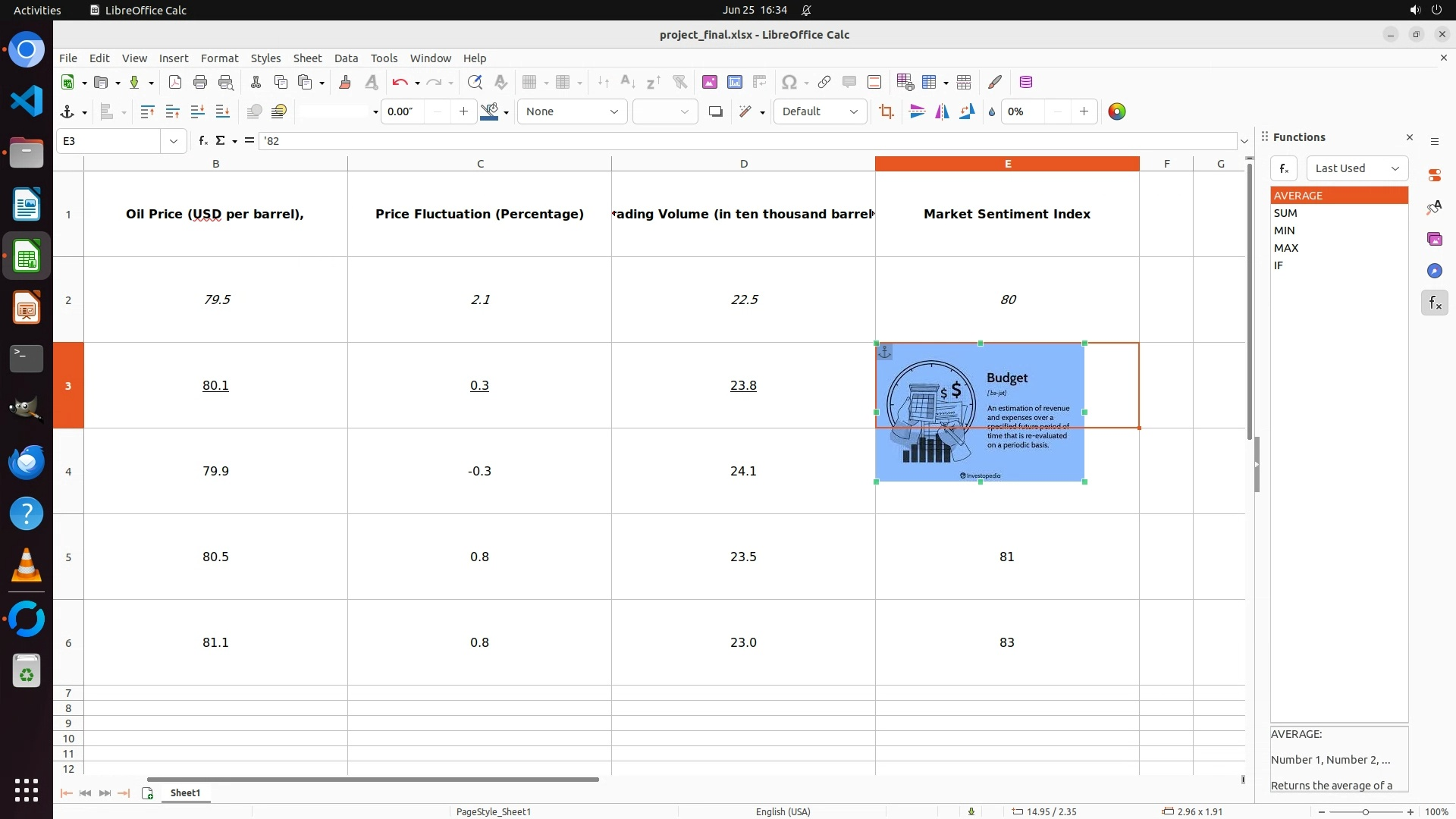Click the Export as PDF icon
The height and width of the screenshot is (819, 1456).
pos(175,83)
